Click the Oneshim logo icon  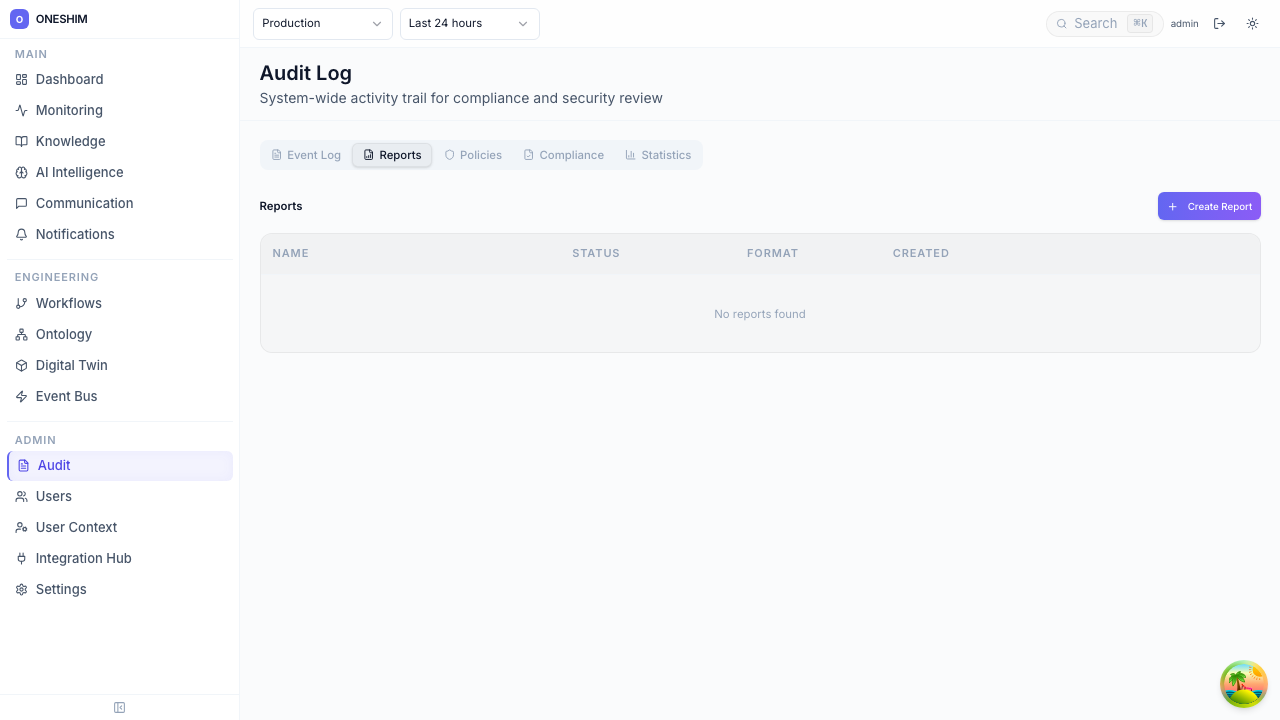[x=19, y=19]
